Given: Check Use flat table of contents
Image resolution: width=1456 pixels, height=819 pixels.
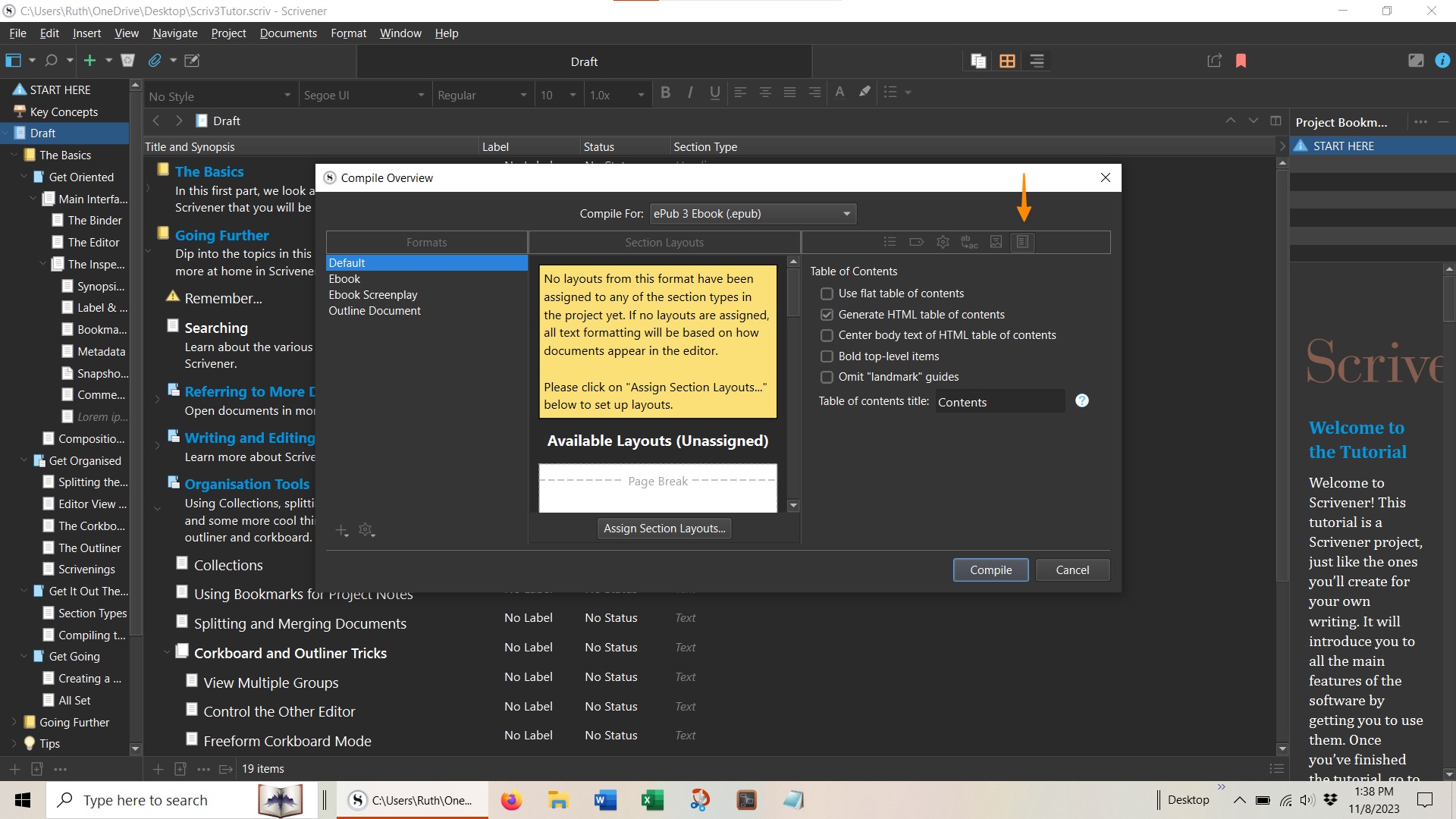Looking at the screenshot, I should click(x=827, y=293).
